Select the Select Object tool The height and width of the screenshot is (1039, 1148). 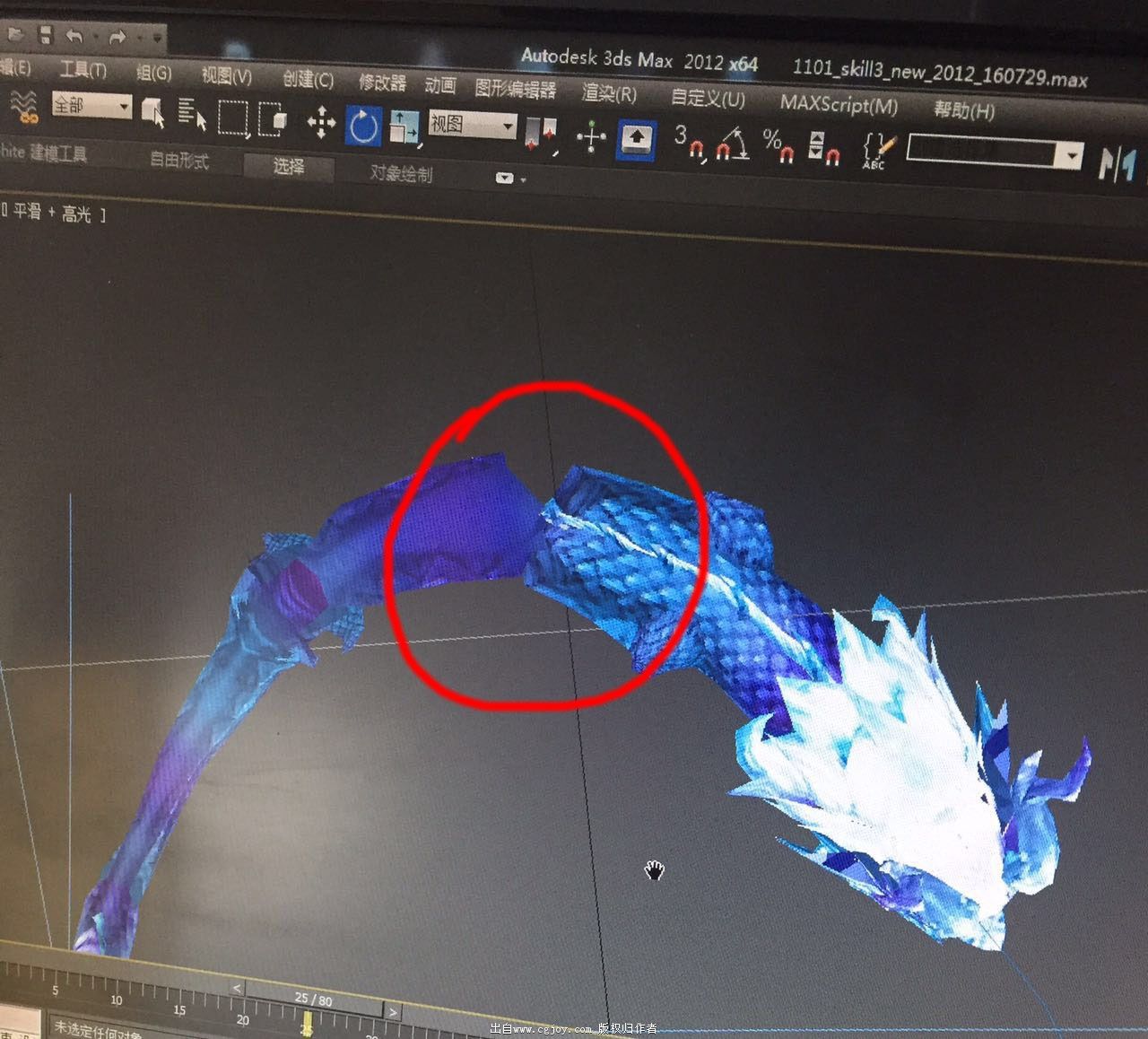click(x=152, y=113)
